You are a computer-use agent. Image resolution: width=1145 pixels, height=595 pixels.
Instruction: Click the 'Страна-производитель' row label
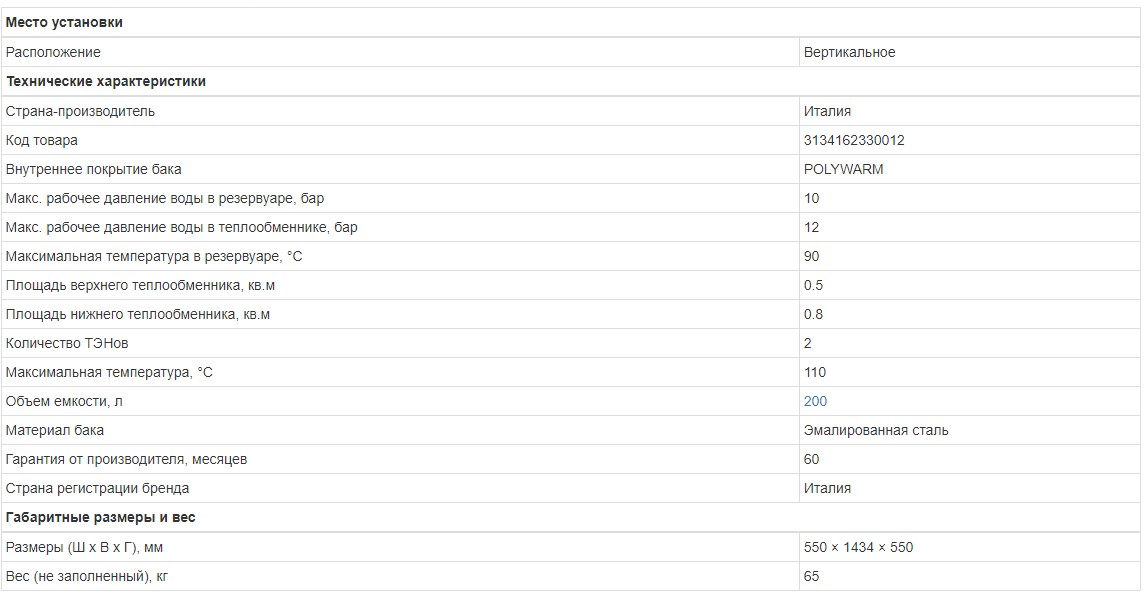[x=80, y=111]
